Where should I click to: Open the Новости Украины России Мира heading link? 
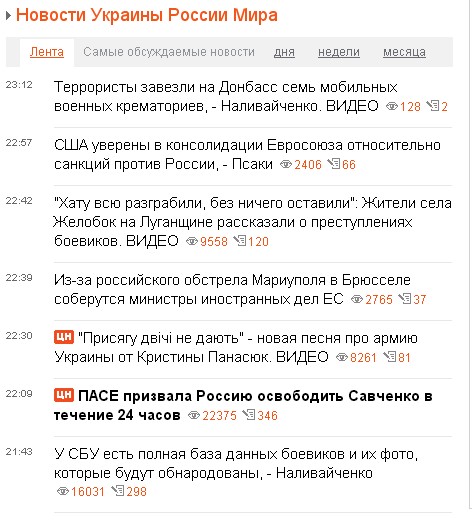[147, 15]
